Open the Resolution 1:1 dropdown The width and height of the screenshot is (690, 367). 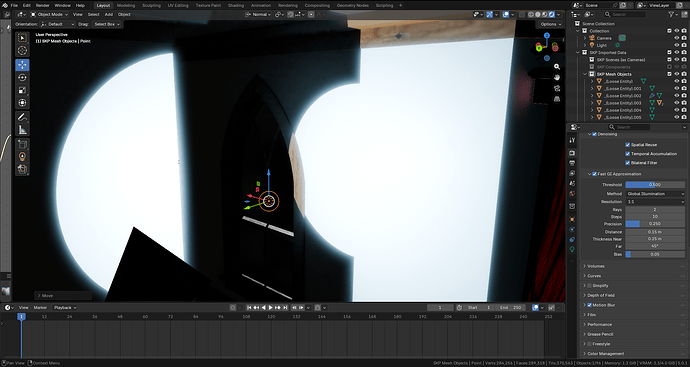coord(655,202)
